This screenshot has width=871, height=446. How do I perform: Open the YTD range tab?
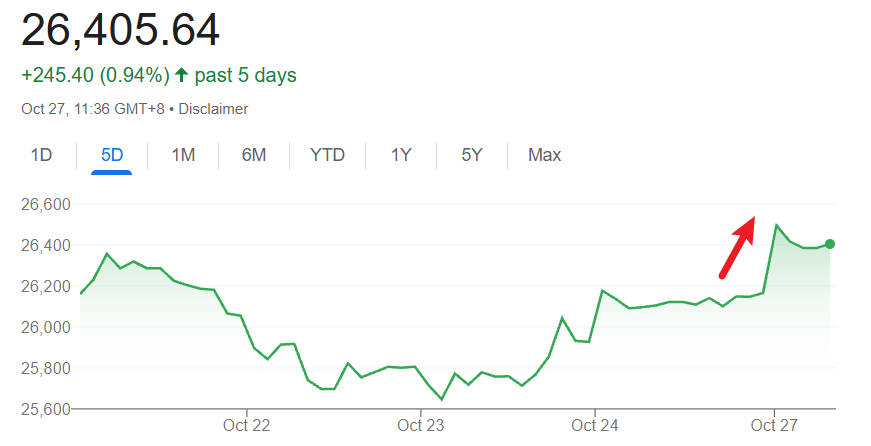coord(327,155)
